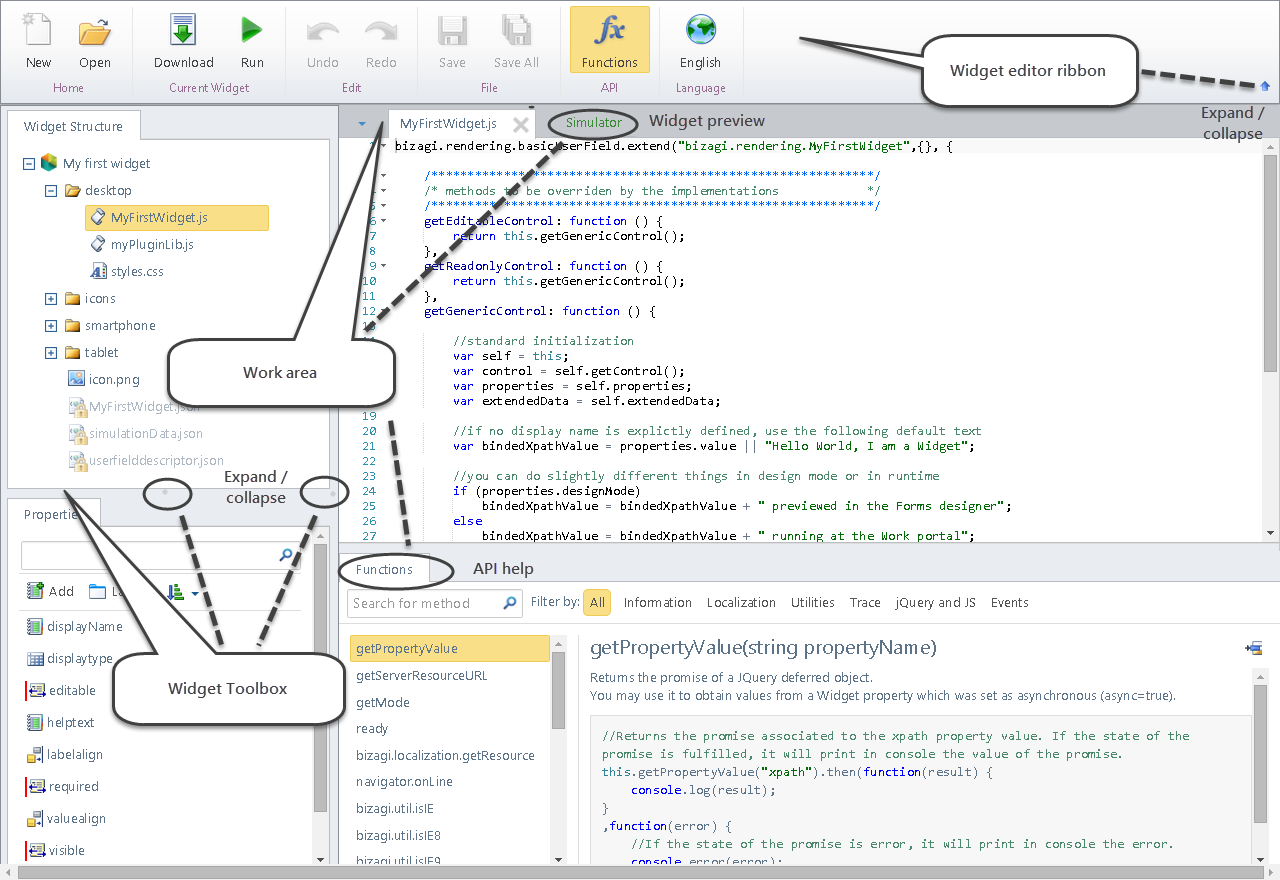Open styles.css in the tree
This screenshot has width=1280, height=880.
point(136,272)
